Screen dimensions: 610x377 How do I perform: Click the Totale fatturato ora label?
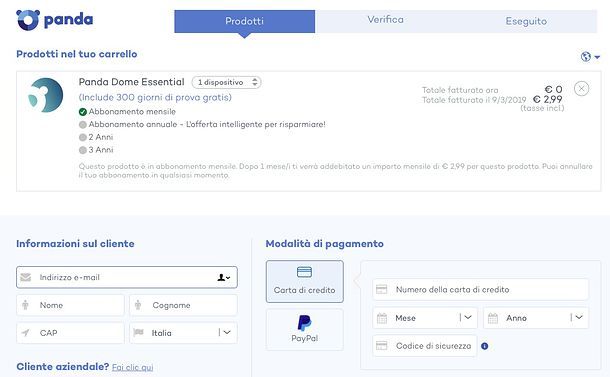tap(460, 90)
